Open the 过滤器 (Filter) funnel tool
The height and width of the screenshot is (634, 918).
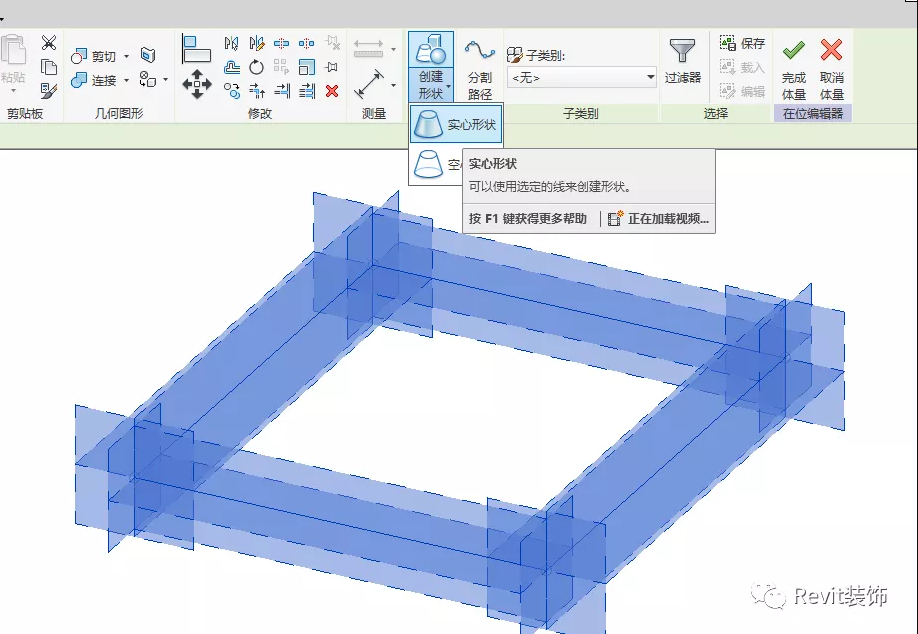(683, 61)
